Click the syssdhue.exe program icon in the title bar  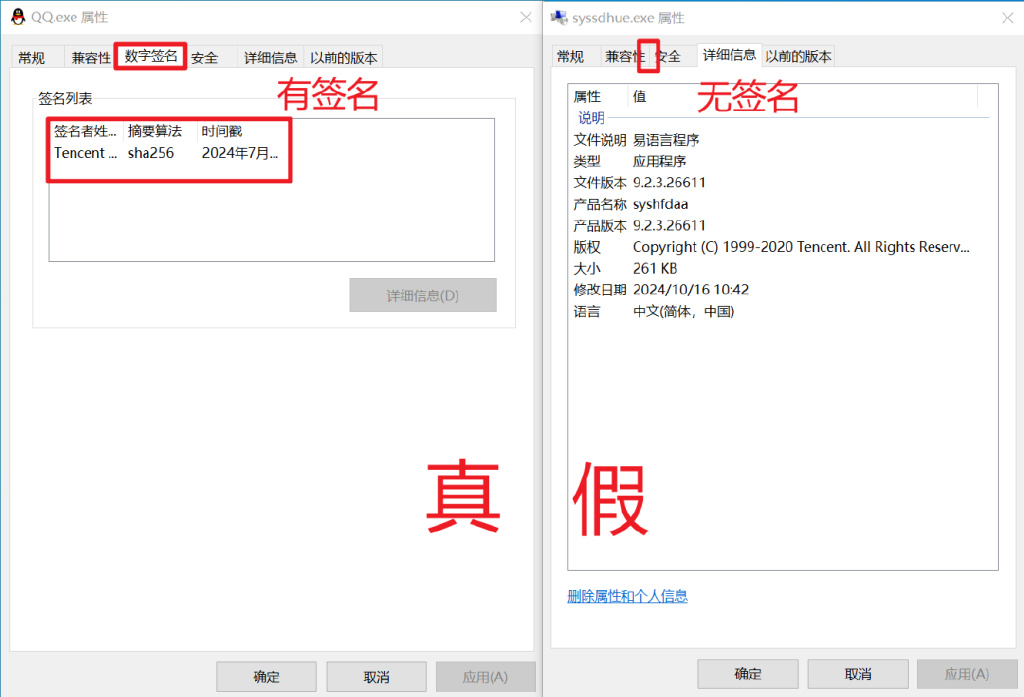click(559, 18)
